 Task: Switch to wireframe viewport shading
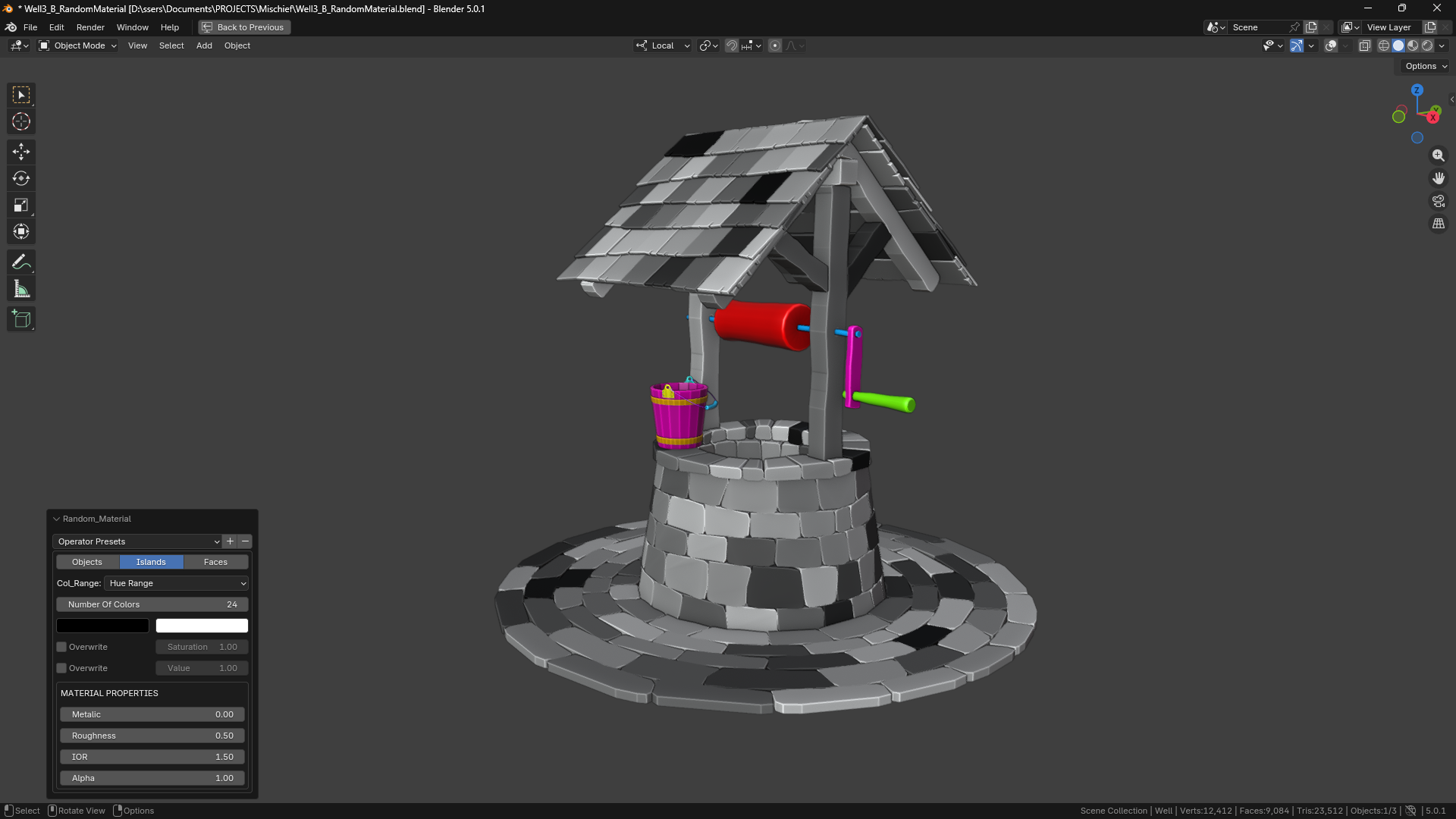coord(1384,45)
